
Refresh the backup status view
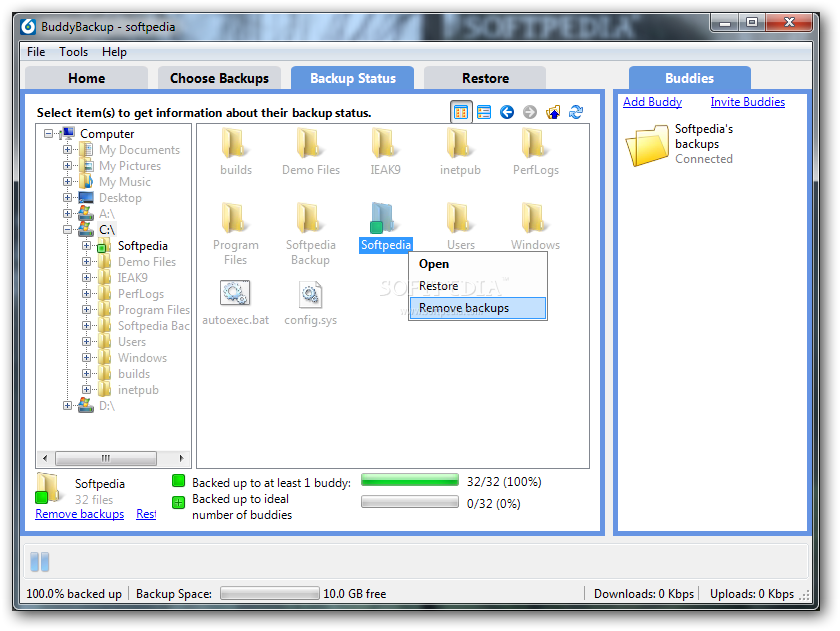click(x=576, y=112)
